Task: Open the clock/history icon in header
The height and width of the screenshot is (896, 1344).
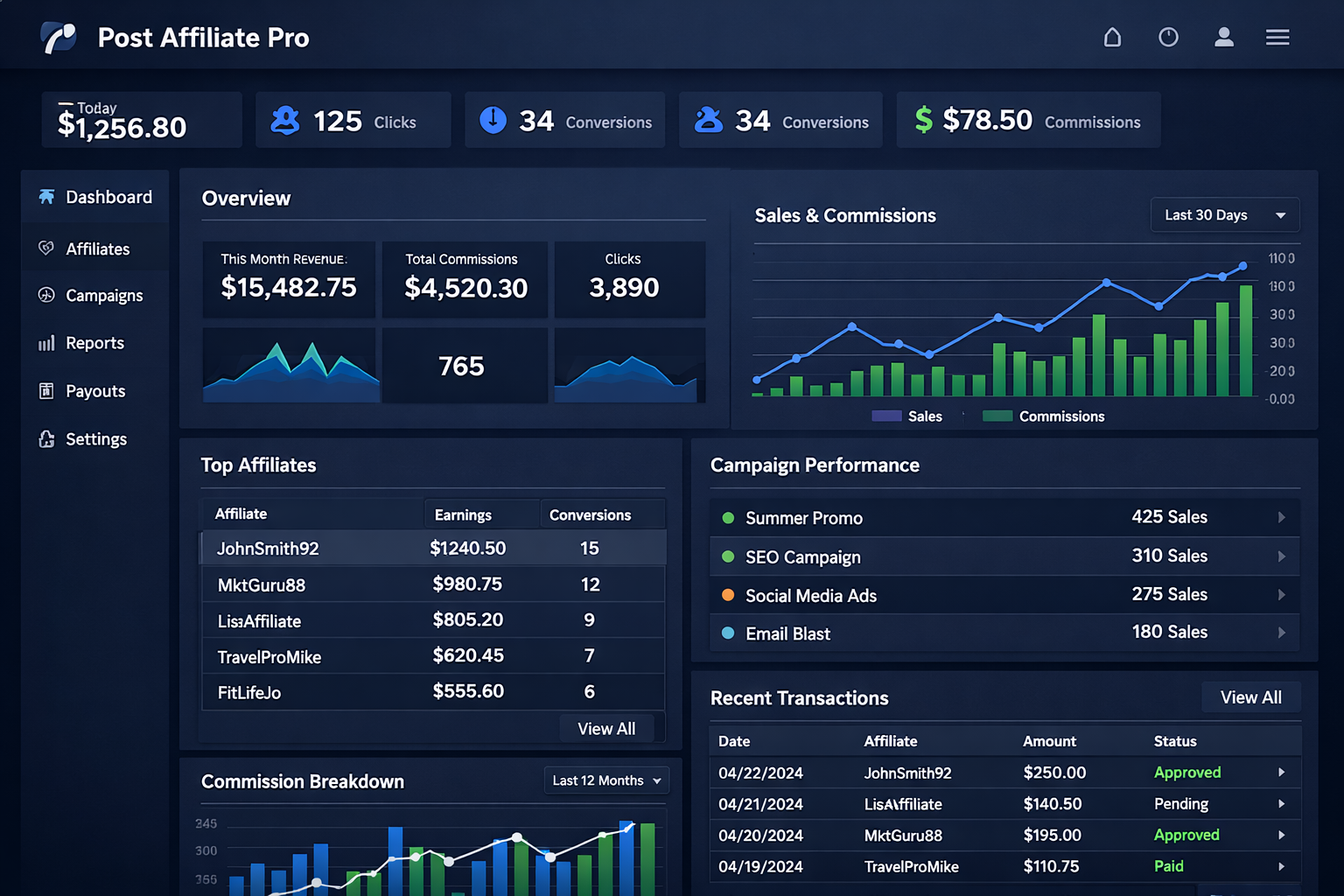Action: point(1168,38)
